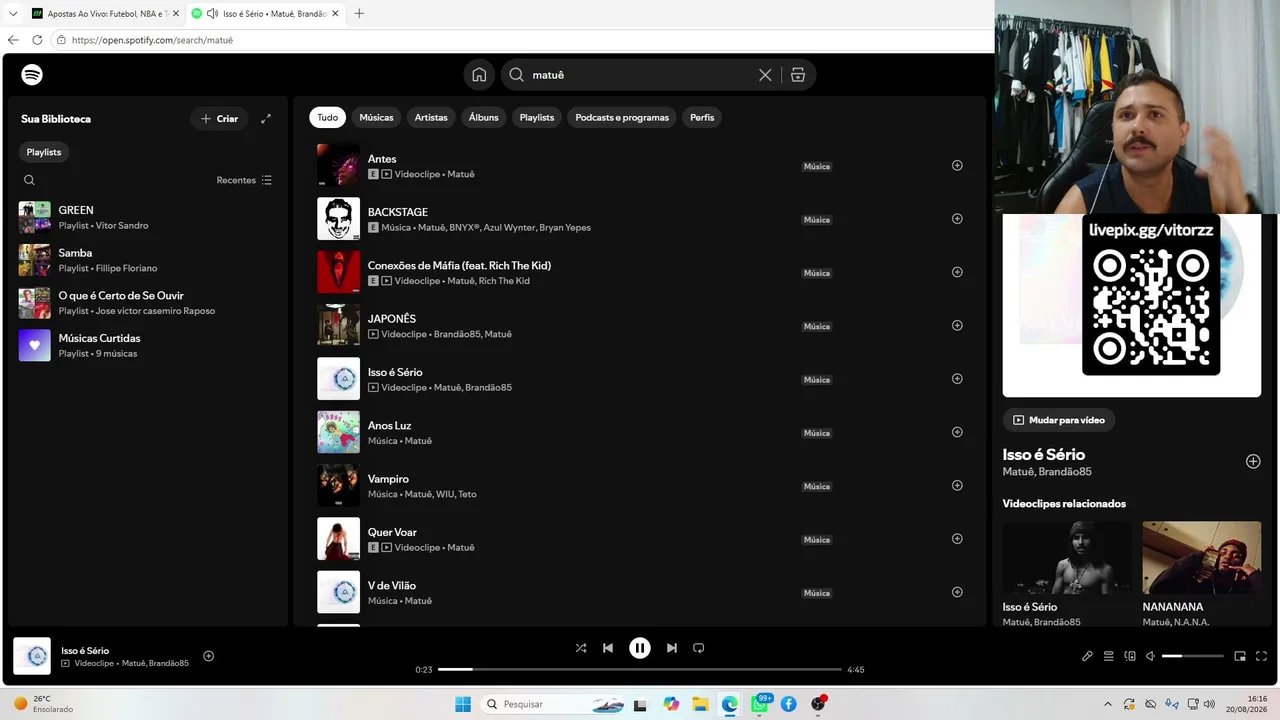Click Mudar para vídeo button
This screenshot has width=1280, height=720.
point(1059,420)
